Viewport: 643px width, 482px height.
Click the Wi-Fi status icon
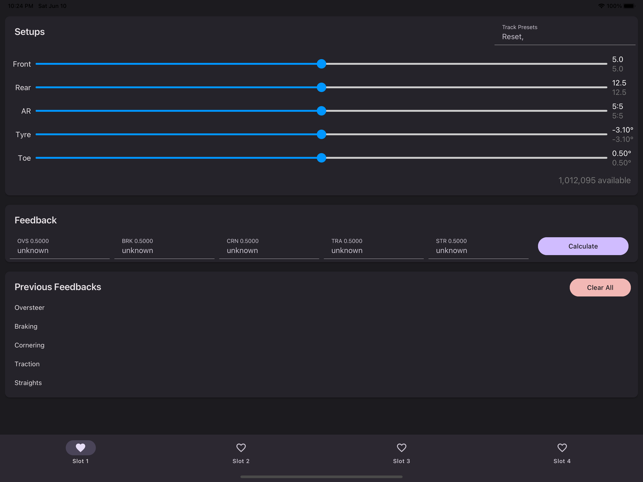tap(601, 6)
